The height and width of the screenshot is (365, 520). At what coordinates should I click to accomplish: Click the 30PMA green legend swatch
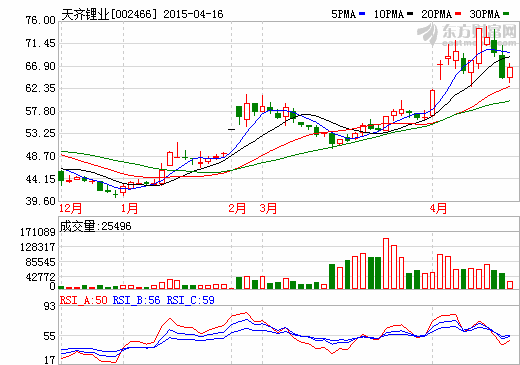[506, 14]
